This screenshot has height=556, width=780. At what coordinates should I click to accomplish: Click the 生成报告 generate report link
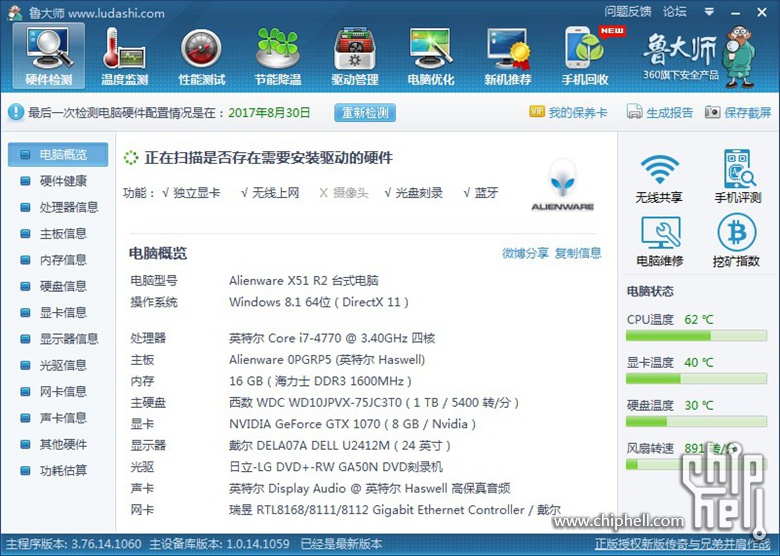tap(660, 113)
